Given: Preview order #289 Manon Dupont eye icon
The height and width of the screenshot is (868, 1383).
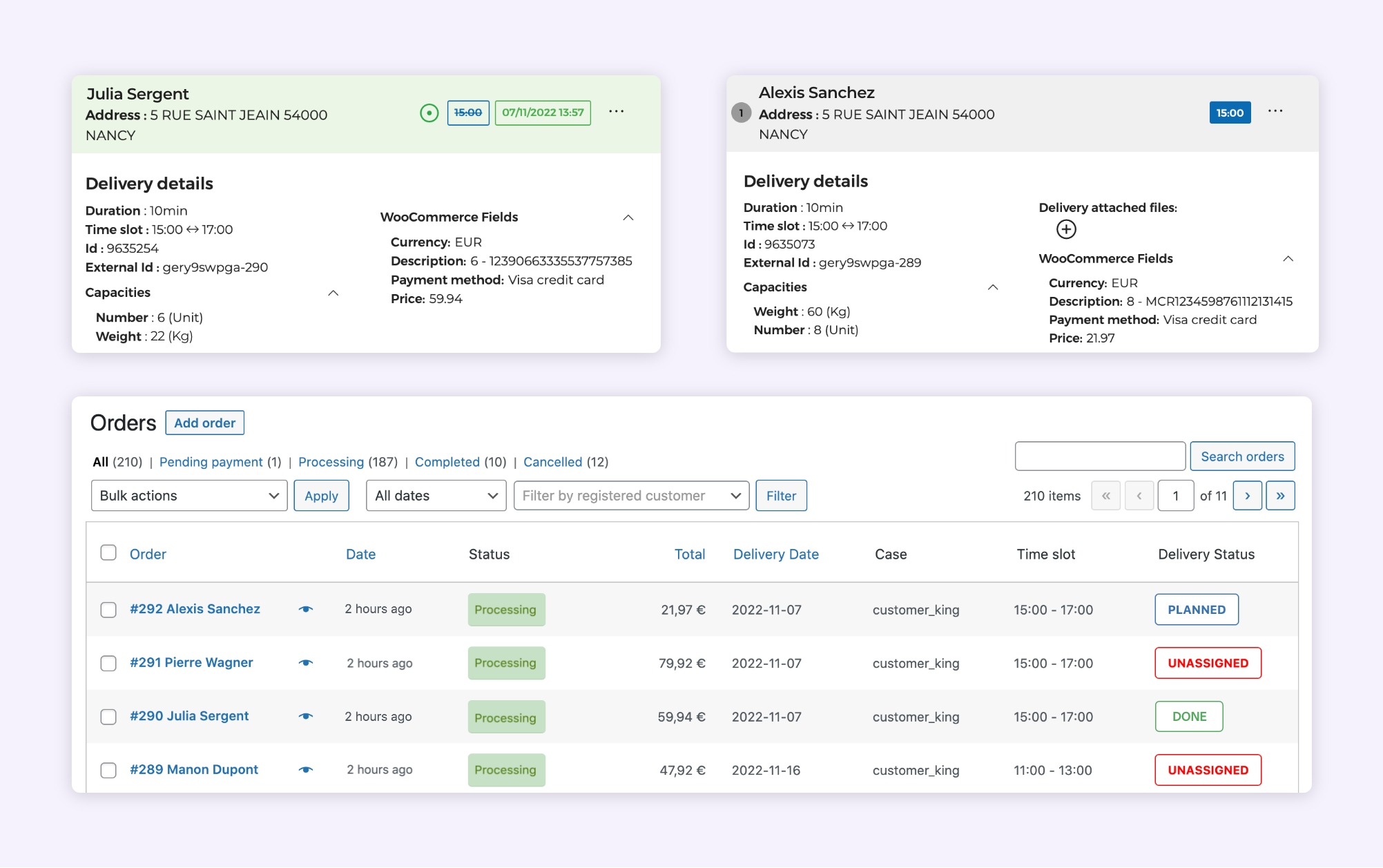Looking at the screenshot, I should [x=306, y=769].
